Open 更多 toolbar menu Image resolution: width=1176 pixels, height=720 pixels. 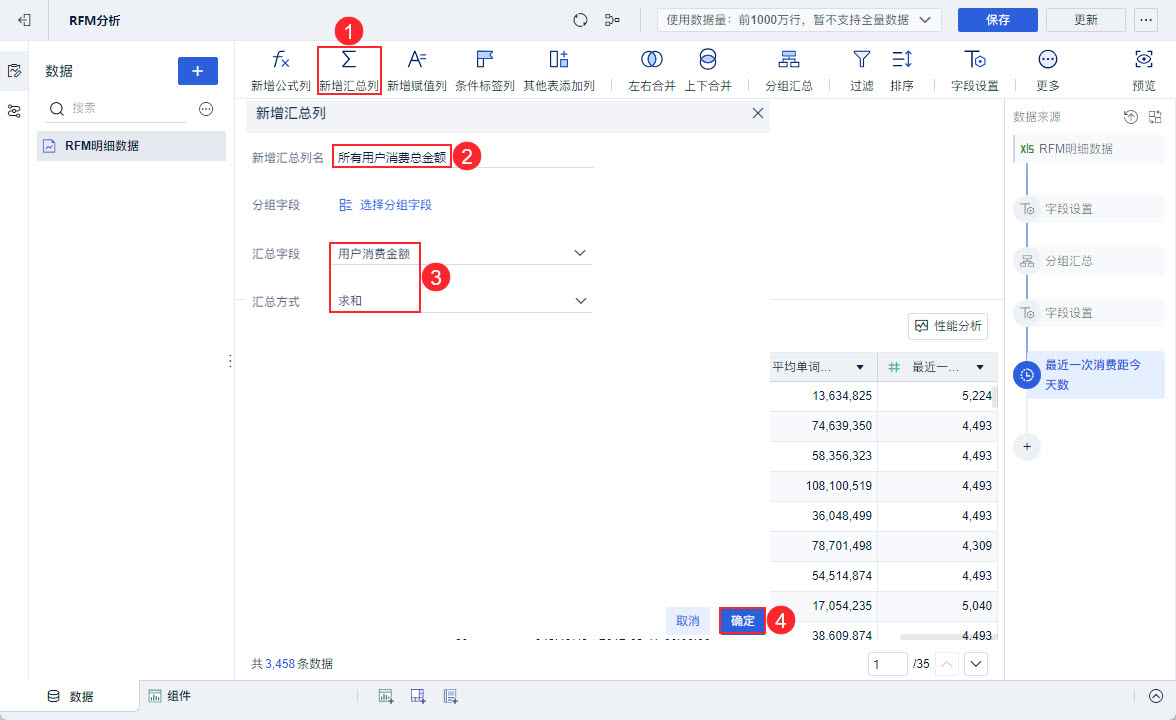click(x=1048, y=70)
